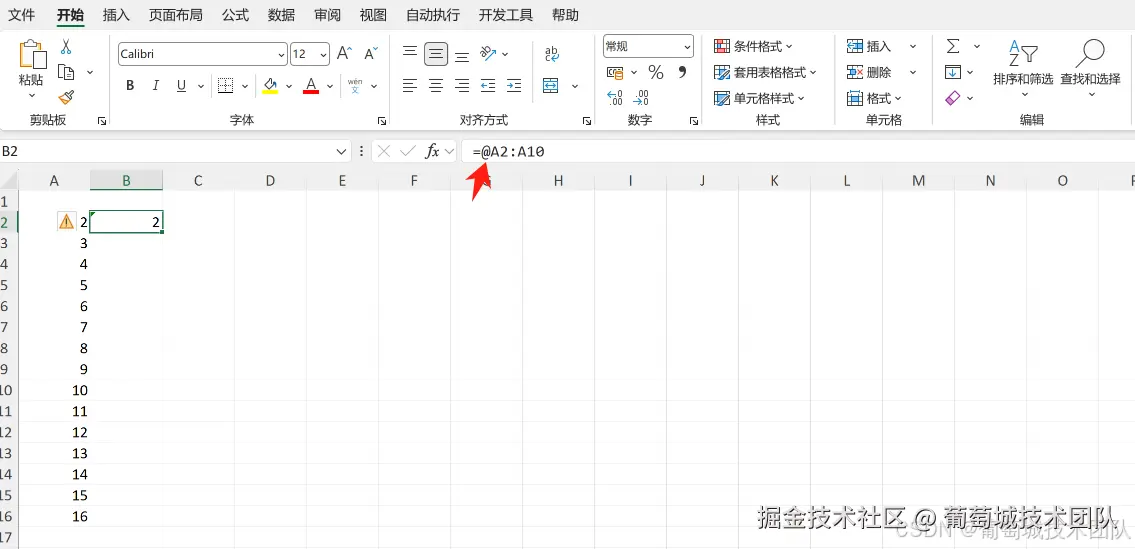Image resolution: width=1135 pixels, height=549 pixels.
Task: Align text right
Action: (x=462, y=86)
